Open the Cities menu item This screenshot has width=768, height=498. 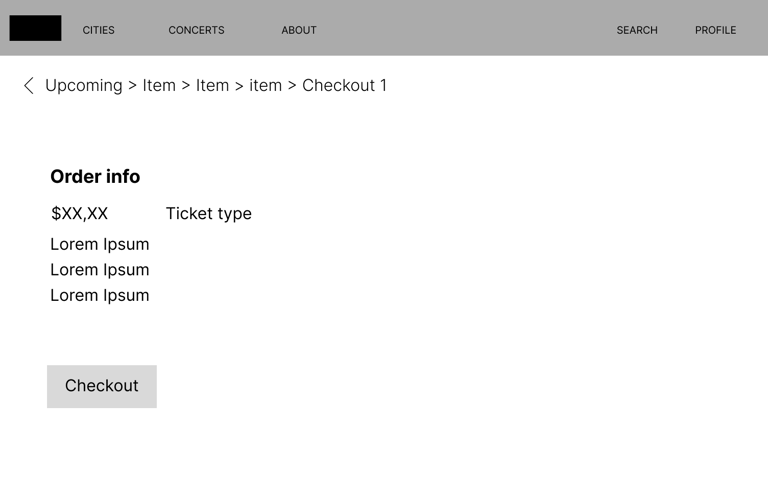tap(98, 30)
